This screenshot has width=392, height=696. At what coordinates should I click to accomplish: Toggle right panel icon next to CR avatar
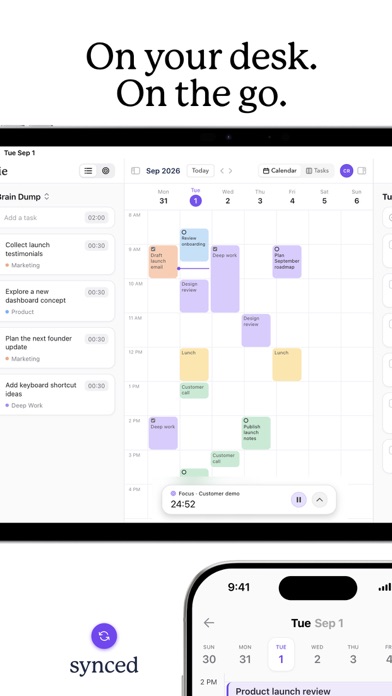(362, 170)
